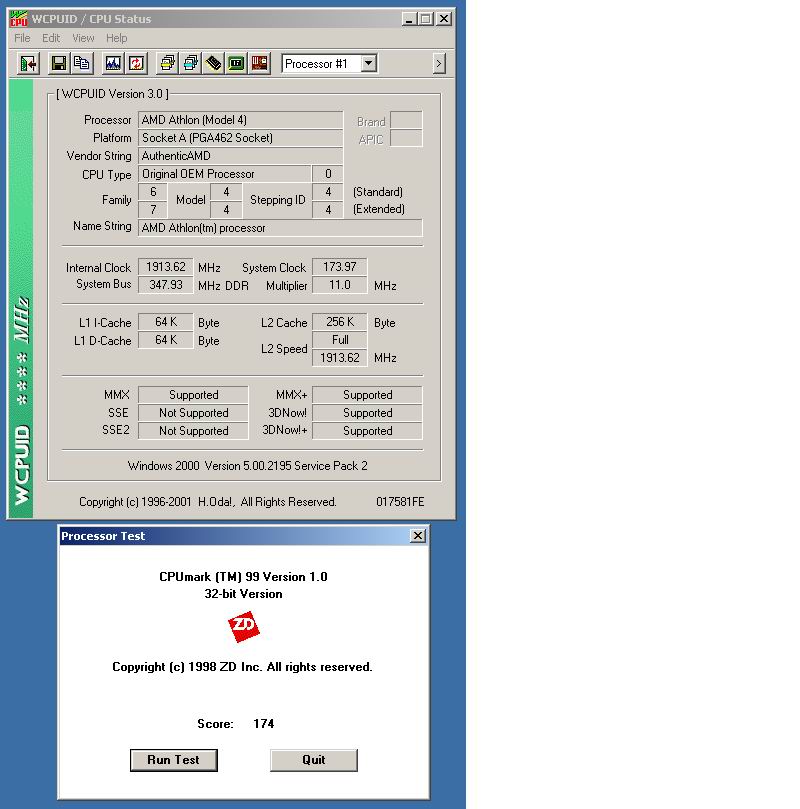Click the L2 Speed 'Full' value
This screenshot has width=800, height=809.
coord(340,340)
